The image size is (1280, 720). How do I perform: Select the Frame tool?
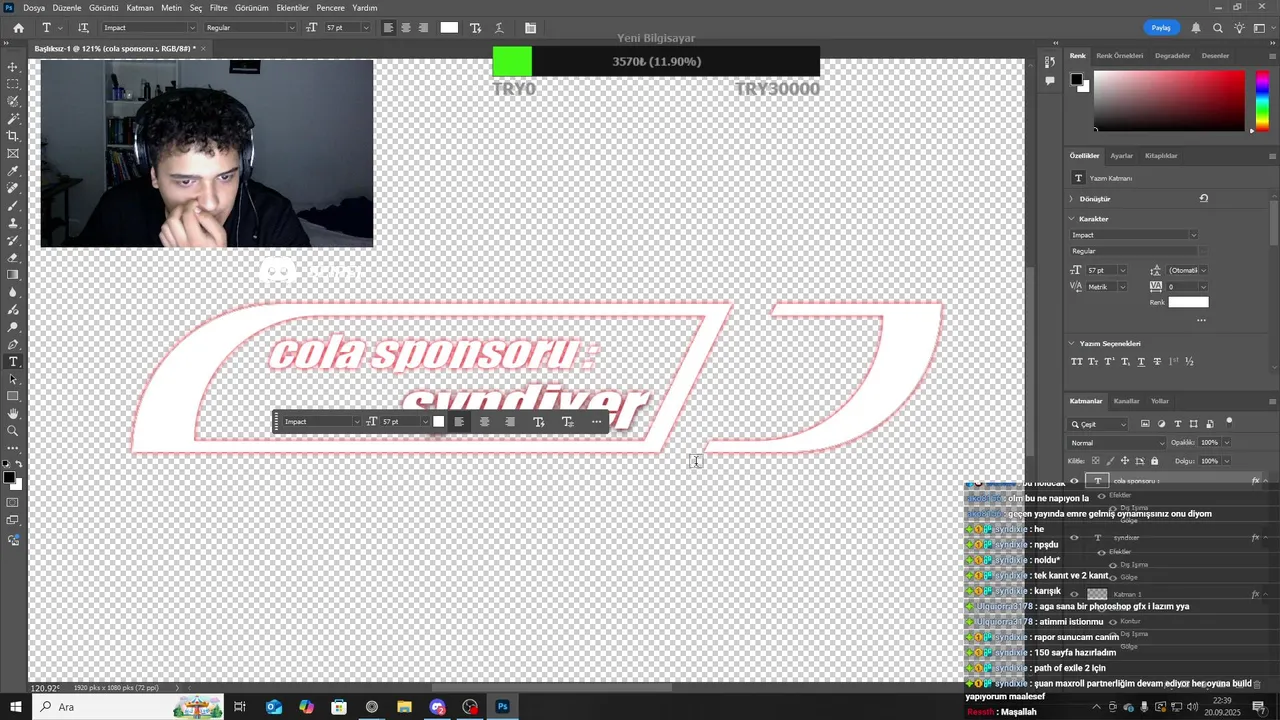point(13,153)
